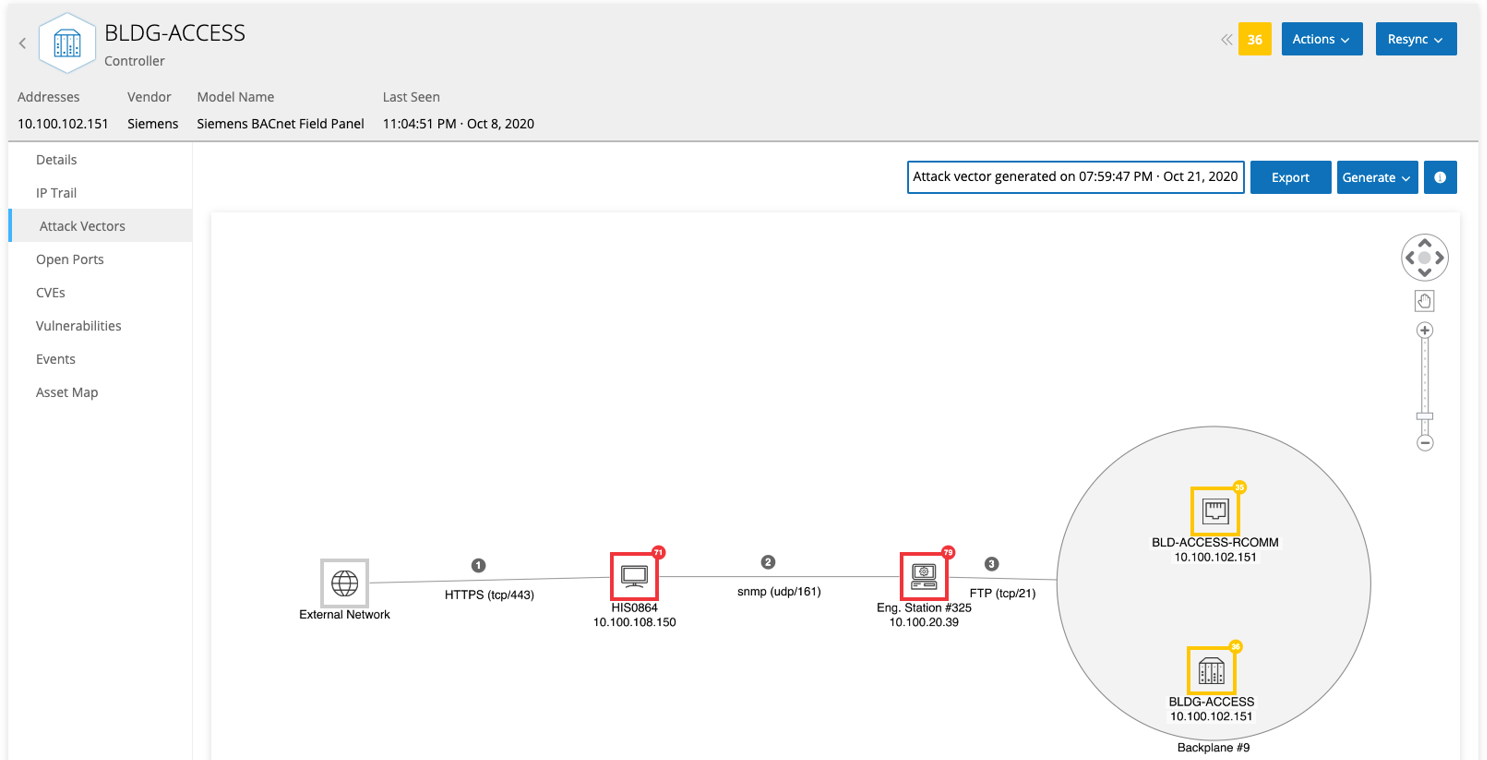The height and width of the screenshot is (760, 1487).
Task: Click the External Network globe icon
Action: 344,583
